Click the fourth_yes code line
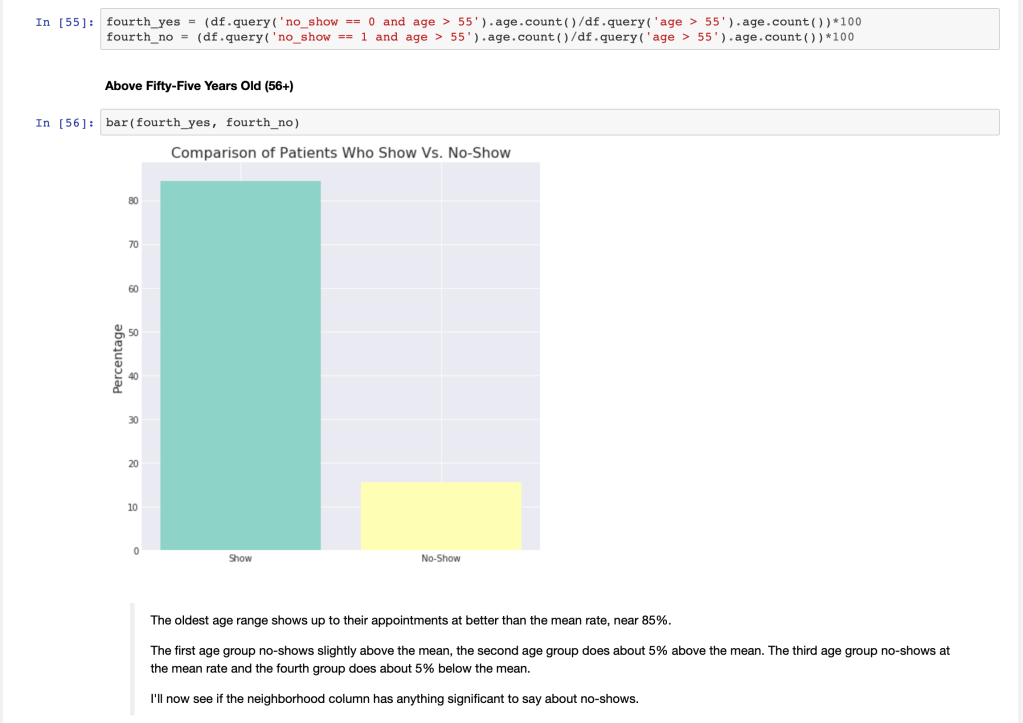 coord(480,22)
